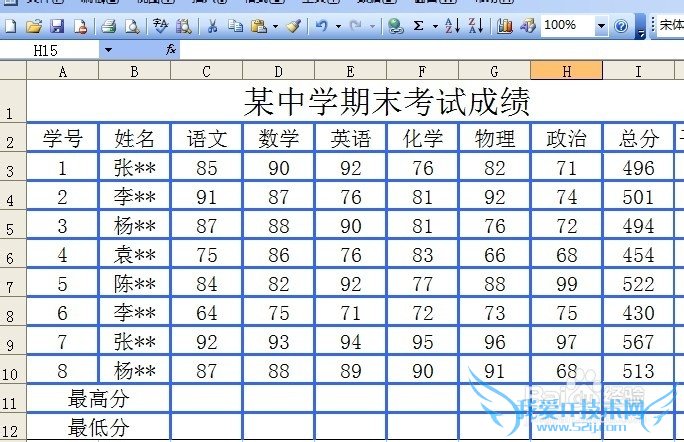Cut selection with the scissors icon
The image size is (684, 442).
212,26
